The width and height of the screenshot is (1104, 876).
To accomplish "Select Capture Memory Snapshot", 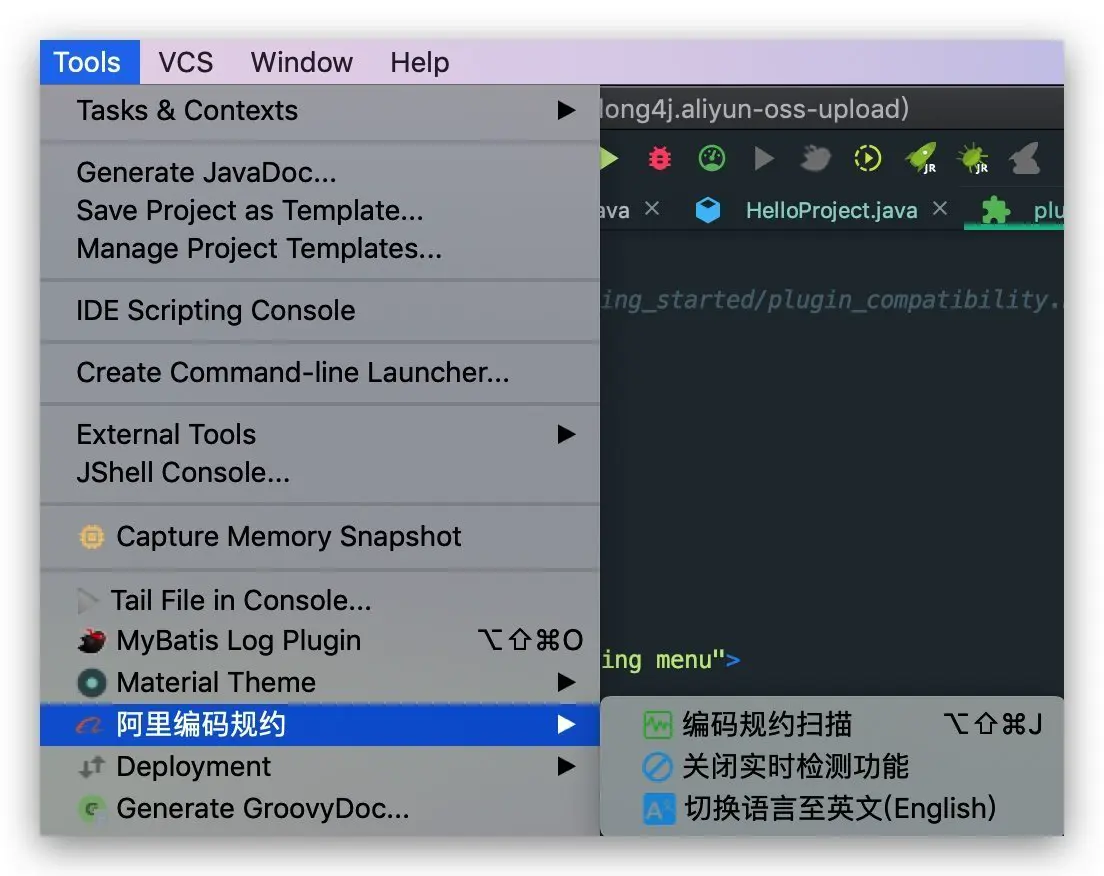I will click(288, 536).
